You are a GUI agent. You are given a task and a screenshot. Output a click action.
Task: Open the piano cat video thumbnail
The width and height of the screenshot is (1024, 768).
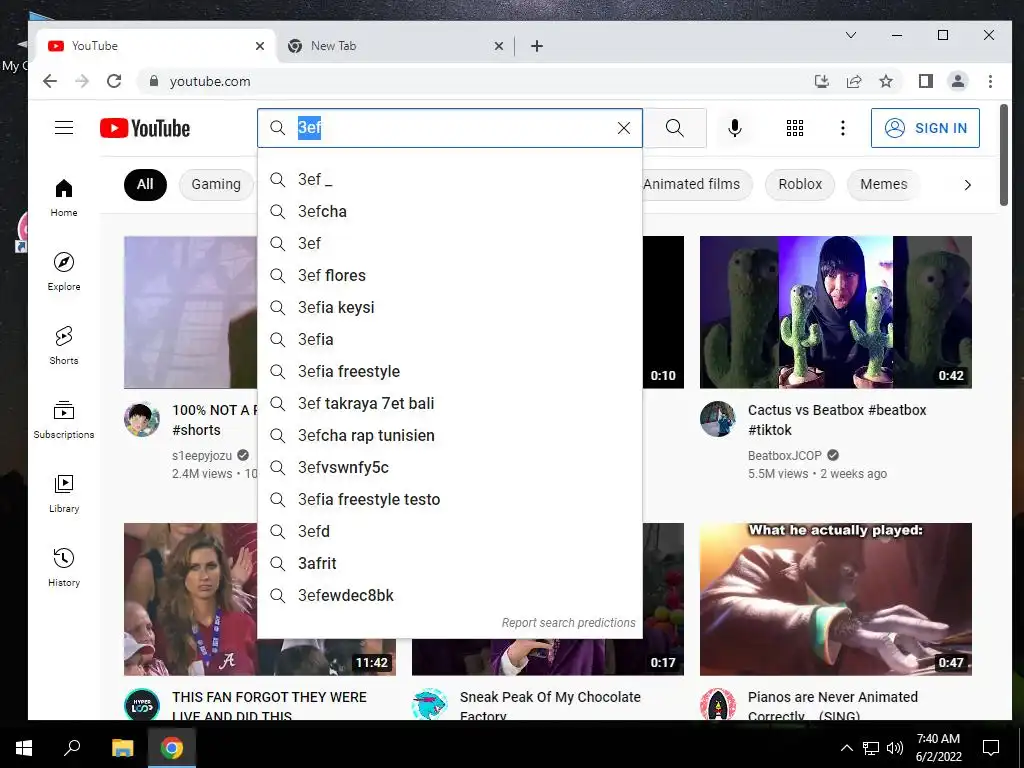835,599
